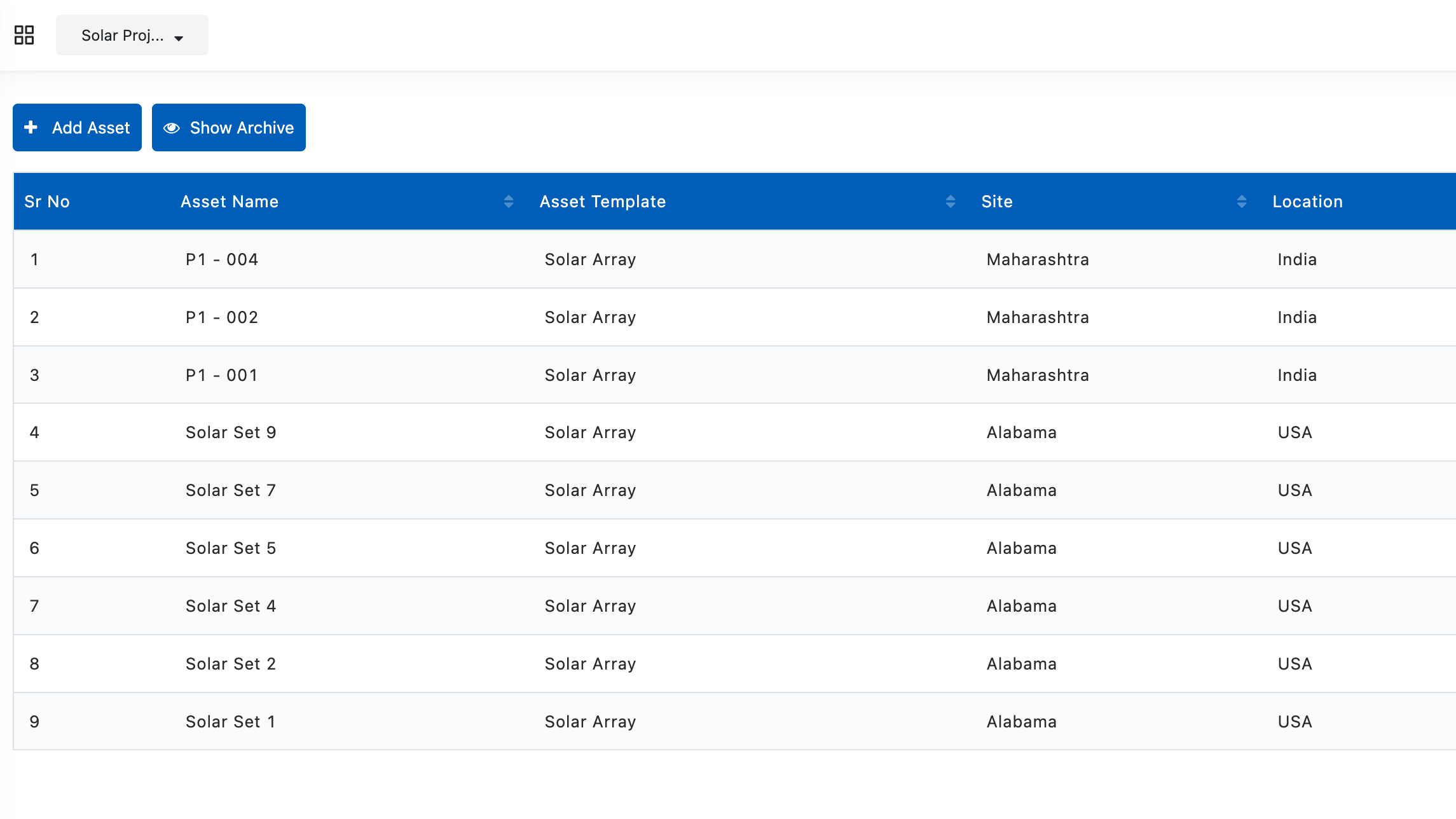This screenshot has width=1456, height=819.
Task: Click the Asset Name header label
Action: [x=230, y=202]
